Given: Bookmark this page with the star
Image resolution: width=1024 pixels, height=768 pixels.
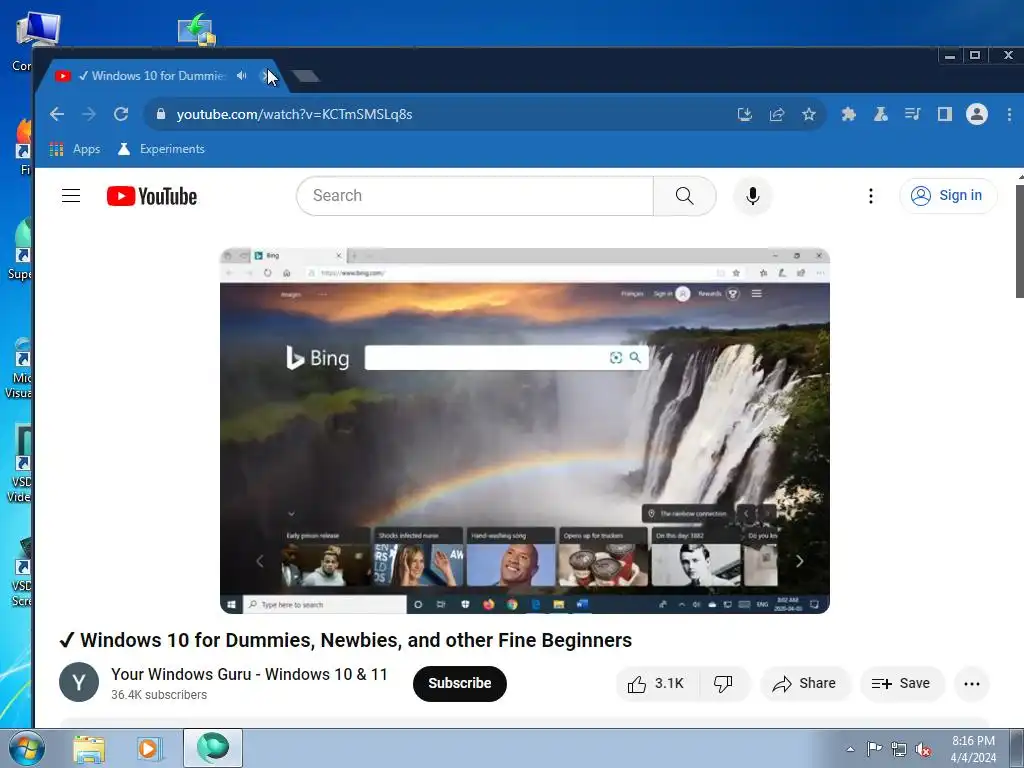Looking at the screenshot, I should pos(808,115).
